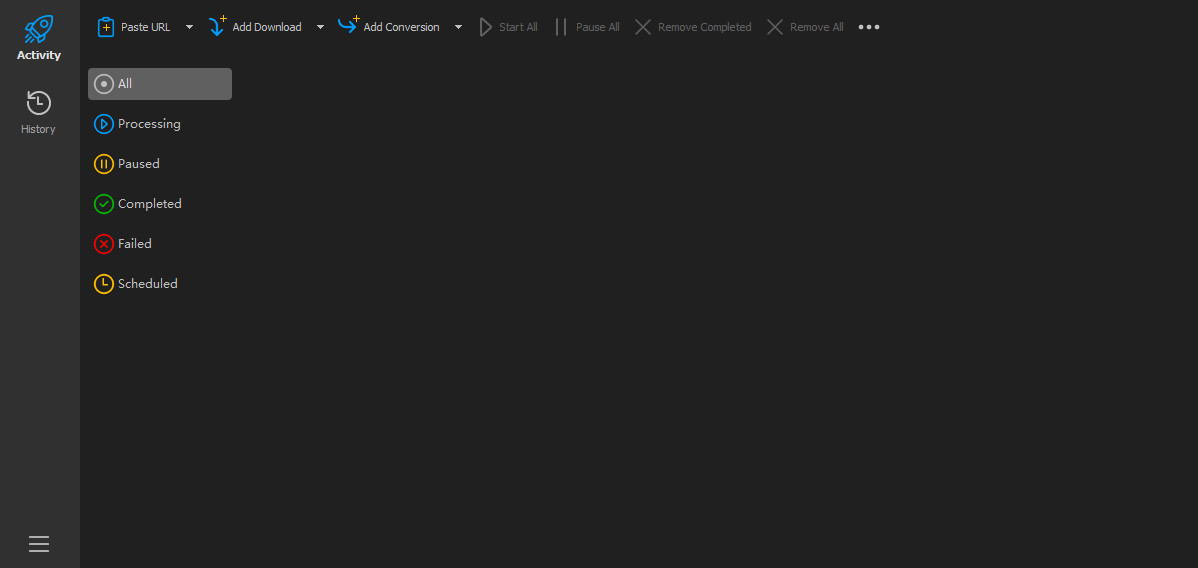Expand the Add Download dropdown arrow
The width and height of the screenshot is (1198, 568).
coord(321,27)
